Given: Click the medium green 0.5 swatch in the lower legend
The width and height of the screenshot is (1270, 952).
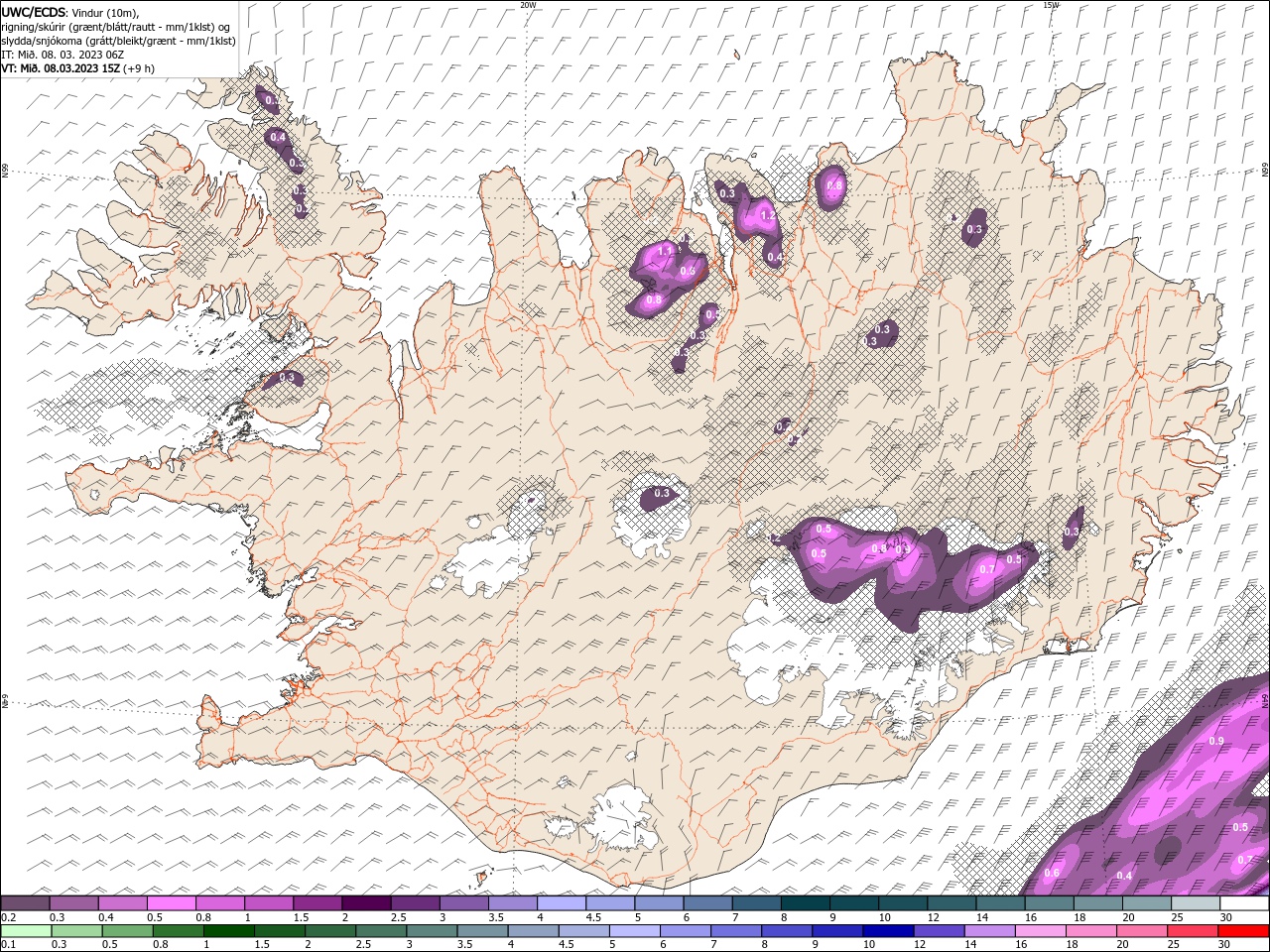Looking at the screenshot, I should [x=127, y=930].
